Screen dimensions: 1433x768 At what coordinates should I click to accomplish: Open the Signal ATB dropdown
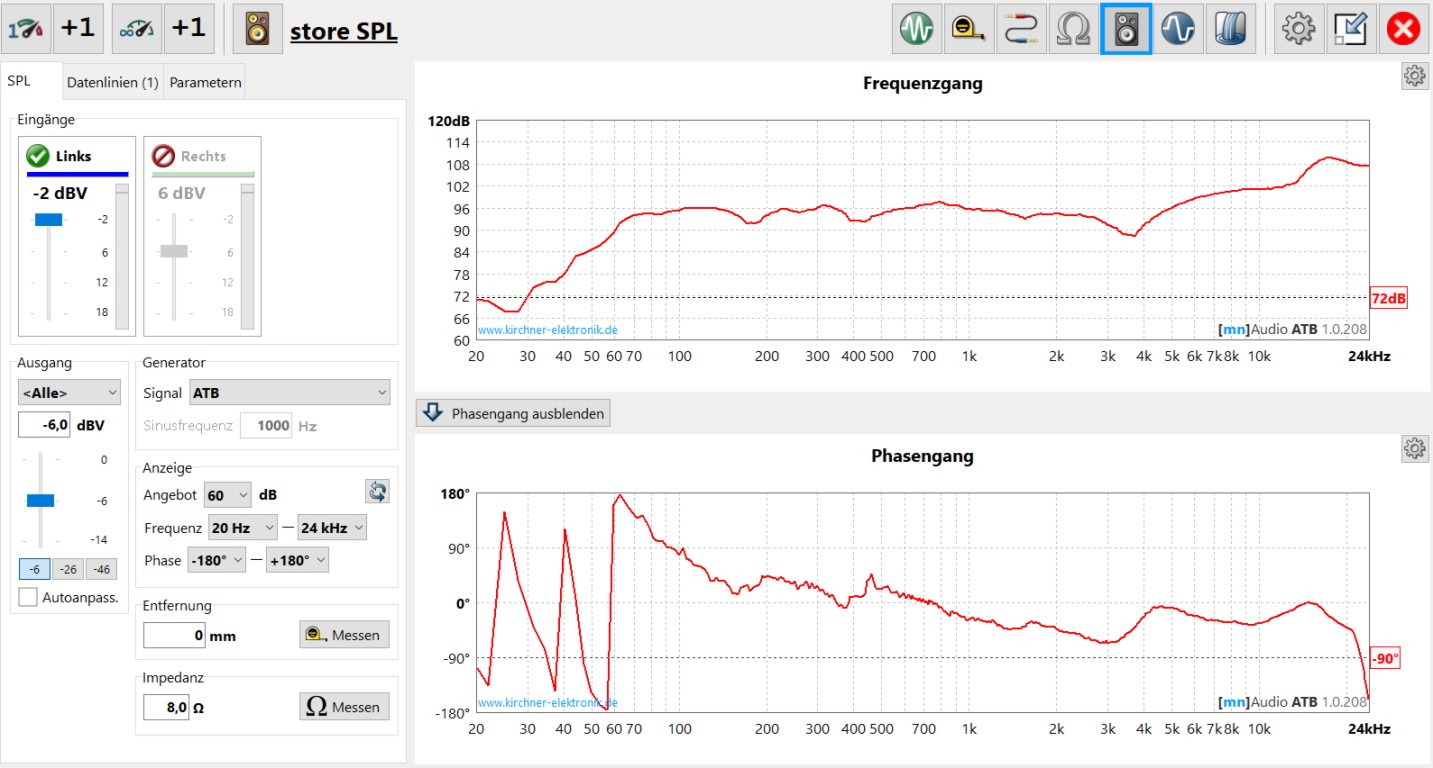pyautogui.click(x=290, y=393)
